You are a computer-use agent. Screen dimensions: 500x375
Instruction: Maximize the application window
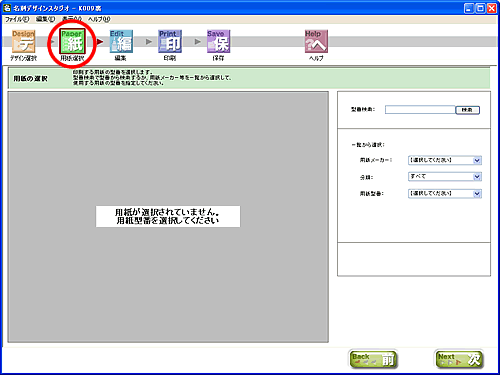pyautogui.click(x=480, y=8)
